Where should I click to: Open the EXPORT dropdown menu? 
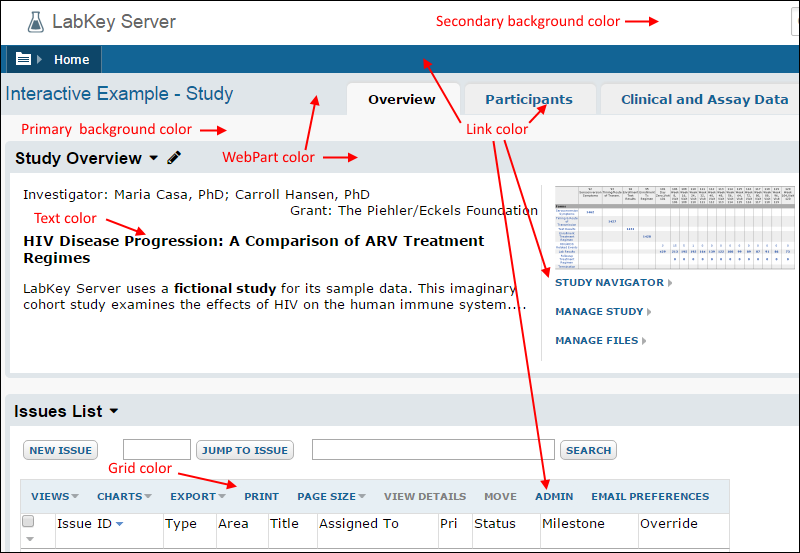tap(197, 496)
